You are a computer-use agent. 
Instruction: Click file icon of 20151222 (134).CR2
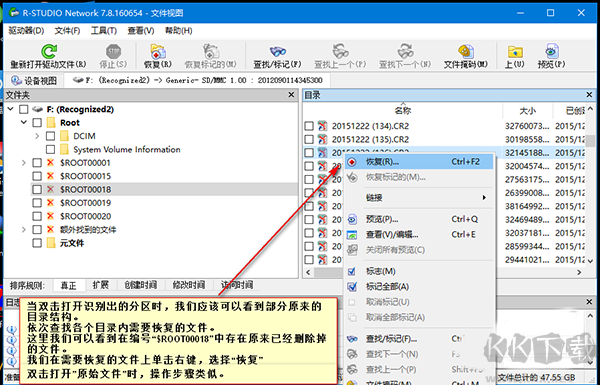pos(323,126)
